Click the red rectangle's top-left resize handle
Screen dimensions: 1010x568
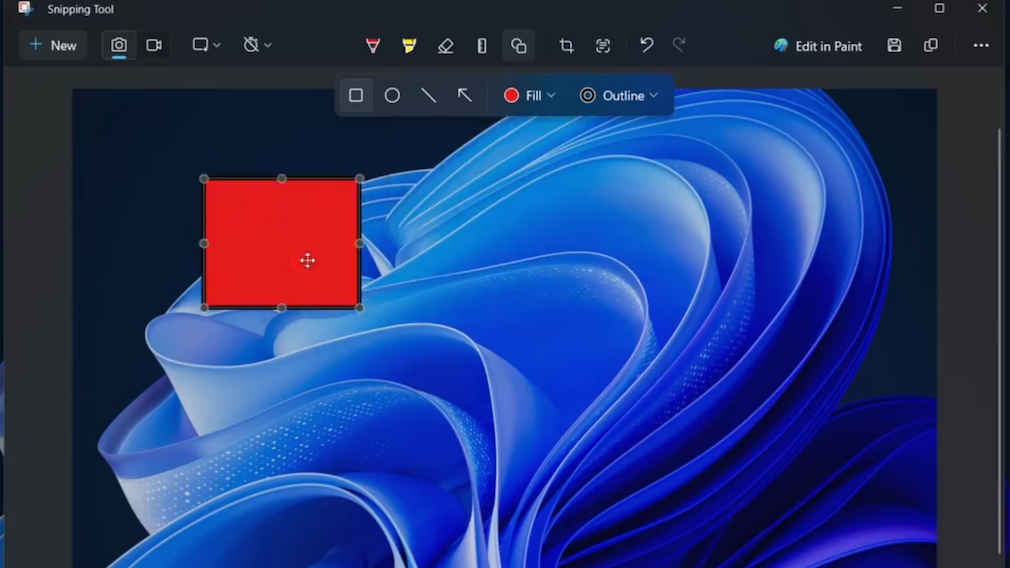pos(204,178)
